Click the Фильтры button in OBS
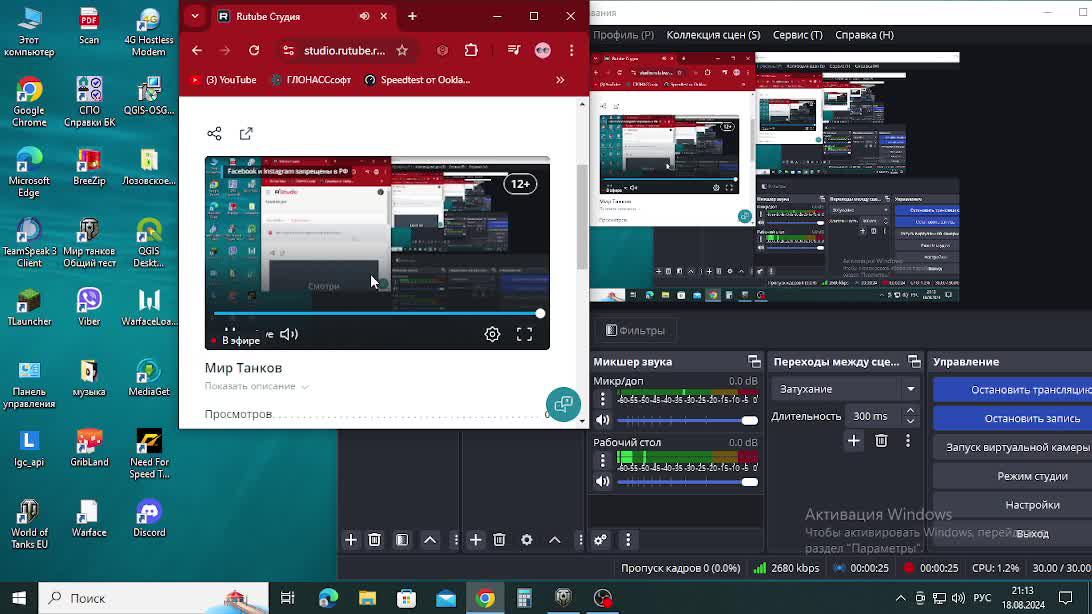Image resolution: width=1092 pixels, height=614 pixels. (635, 331)
